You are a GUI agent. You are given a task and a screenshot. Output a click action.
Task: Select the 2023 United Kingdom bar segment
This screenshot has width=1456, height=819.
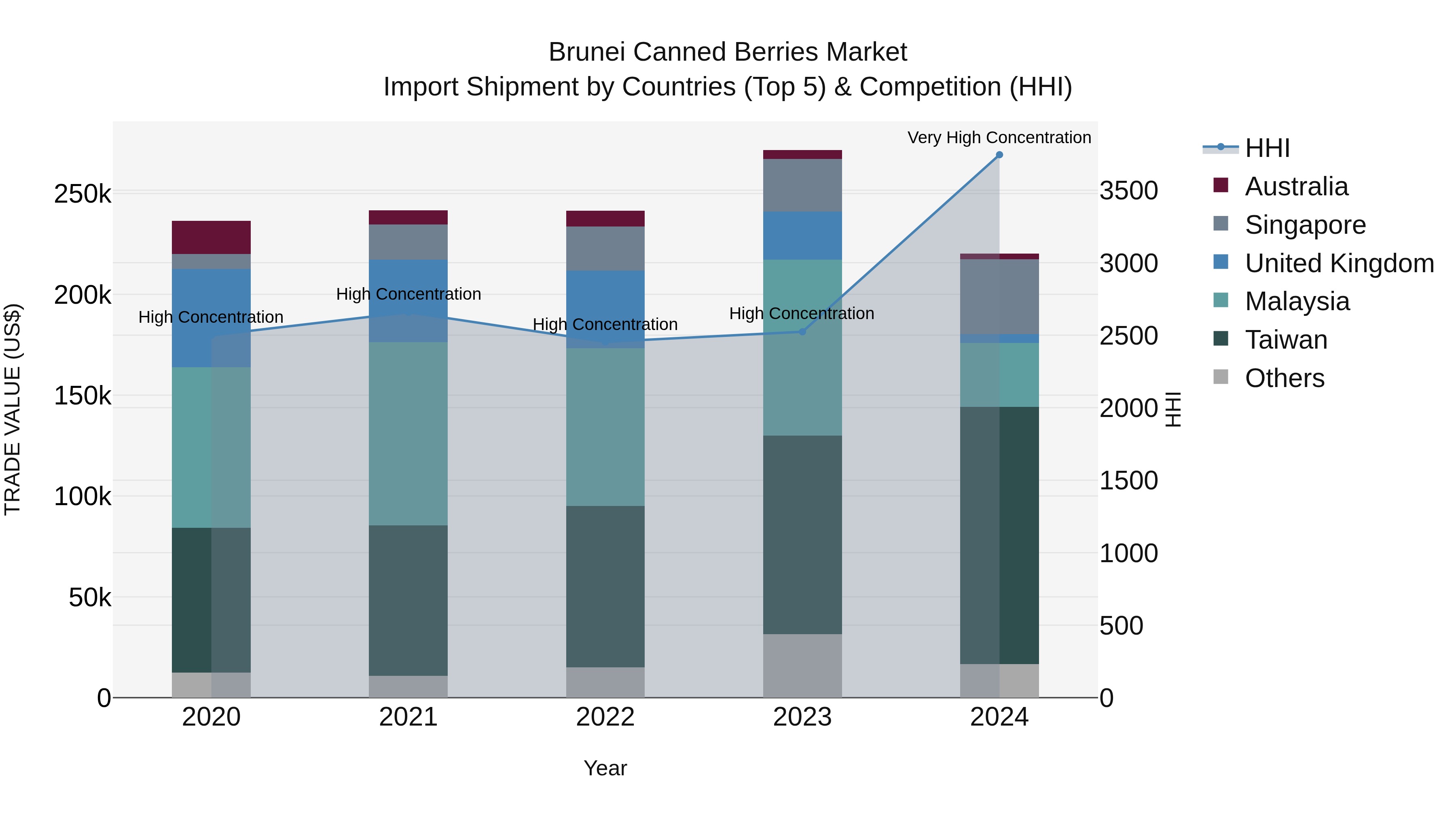coord(802,236)
